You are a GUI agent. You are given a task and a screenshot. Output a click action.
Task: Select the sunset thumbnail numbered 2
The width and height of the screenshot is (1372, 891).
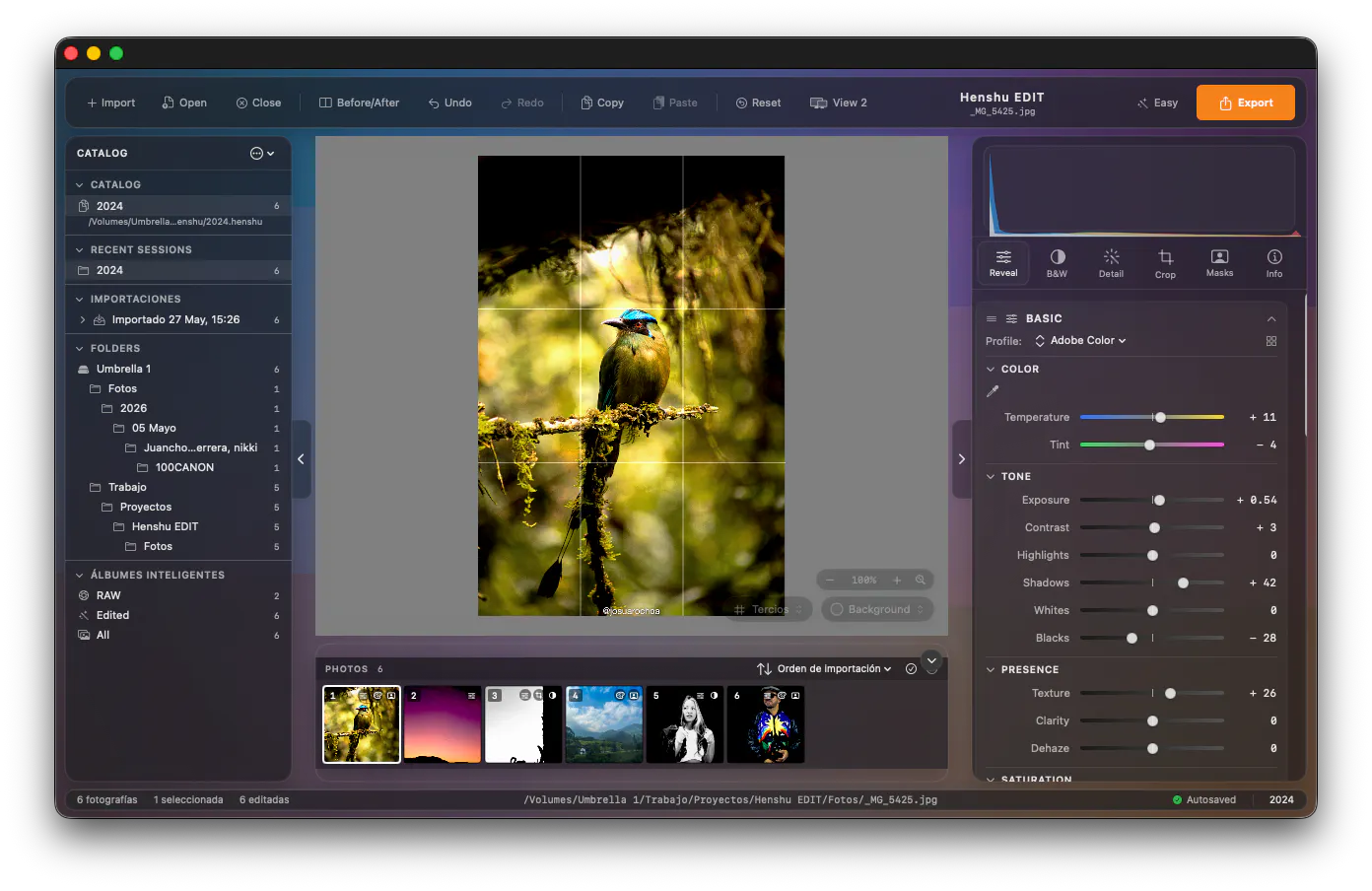[x=443, y=724]
